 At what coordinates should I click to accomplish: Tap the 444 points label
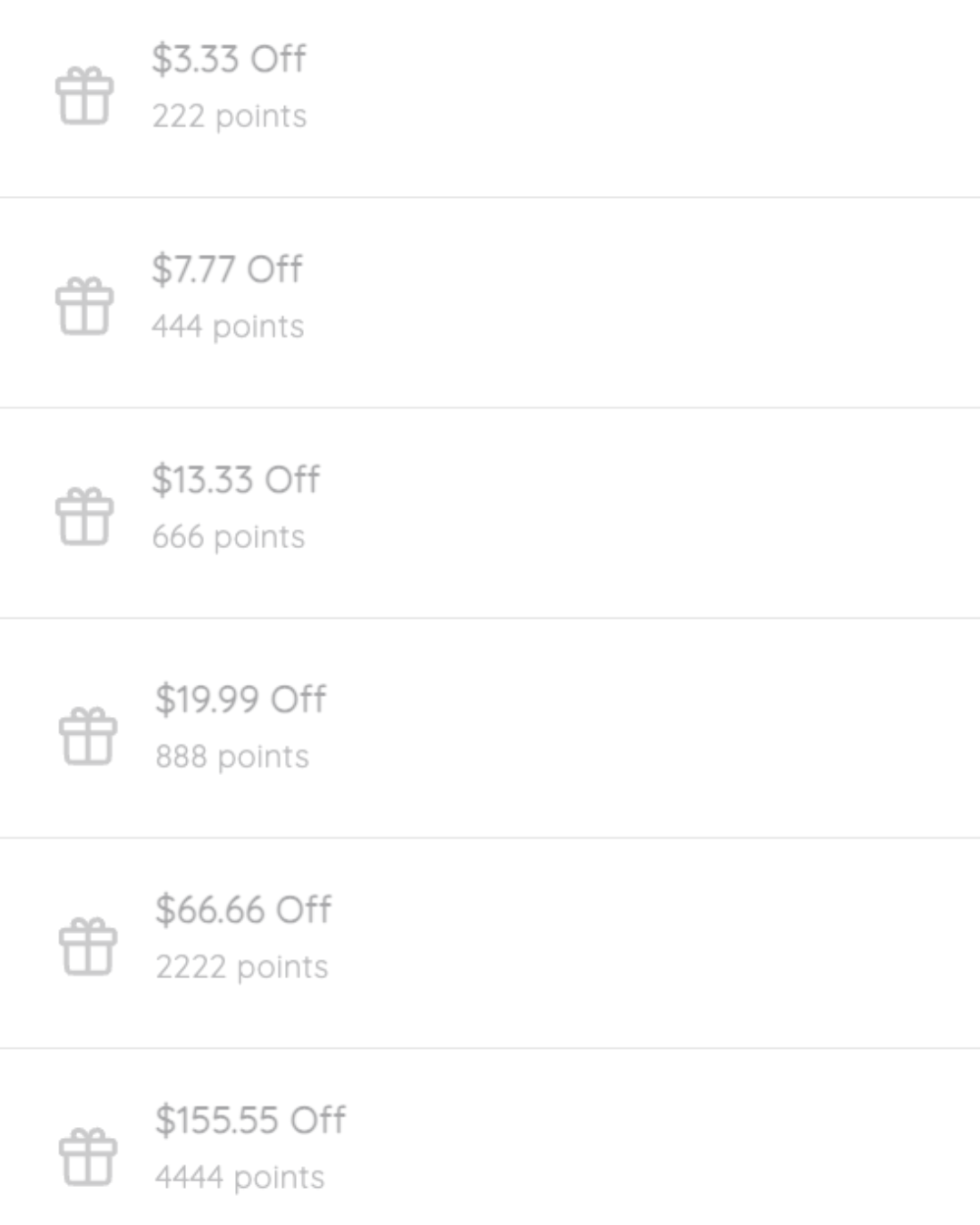228,328
